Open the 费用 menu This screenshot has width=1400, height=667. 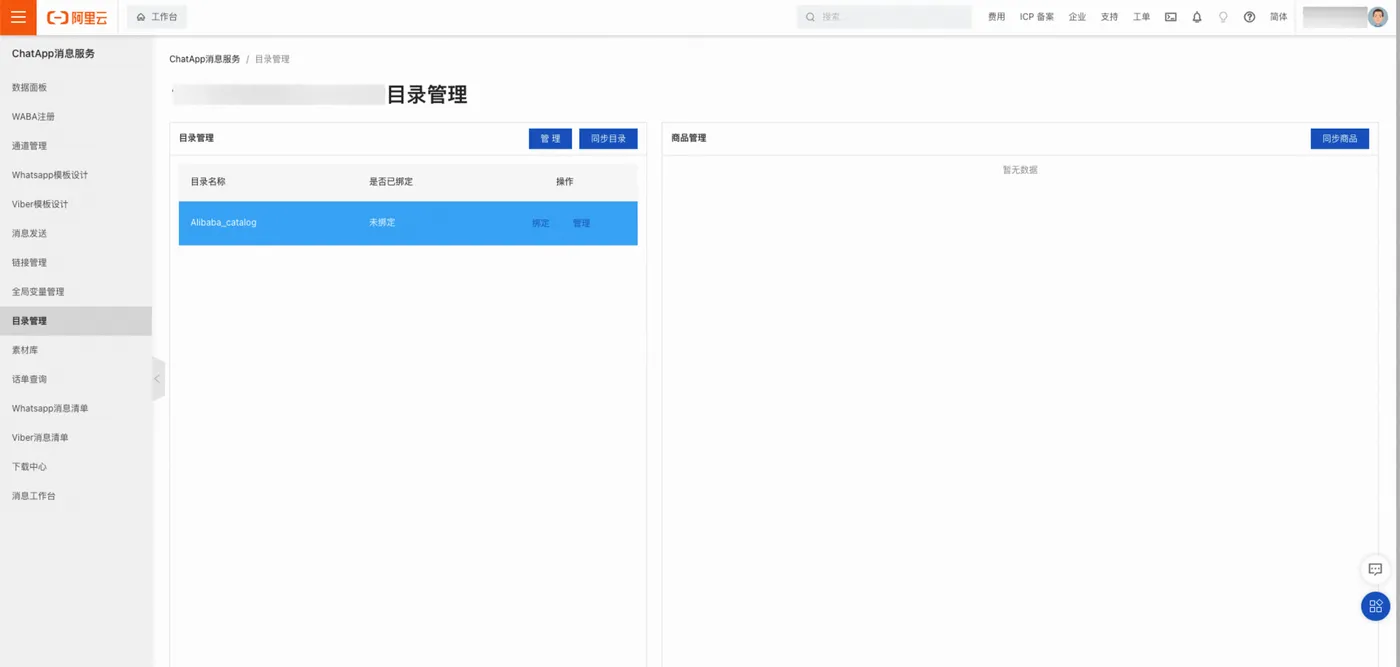996,17
